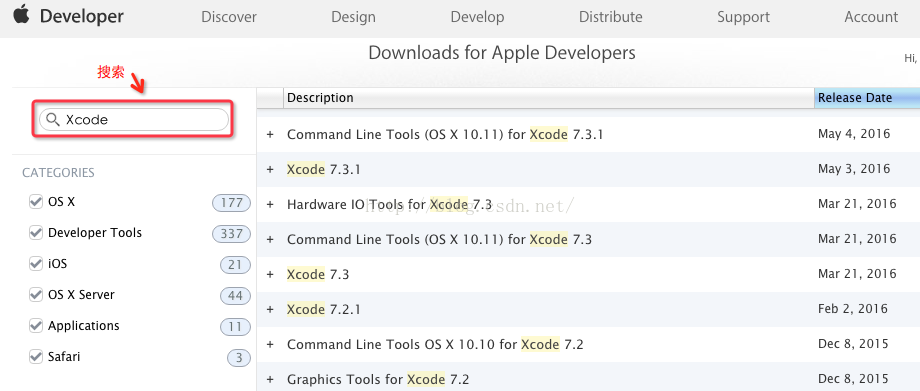Click the OS X Server count badge 44
The image size is (920, 391).
(x=235, y=296)
